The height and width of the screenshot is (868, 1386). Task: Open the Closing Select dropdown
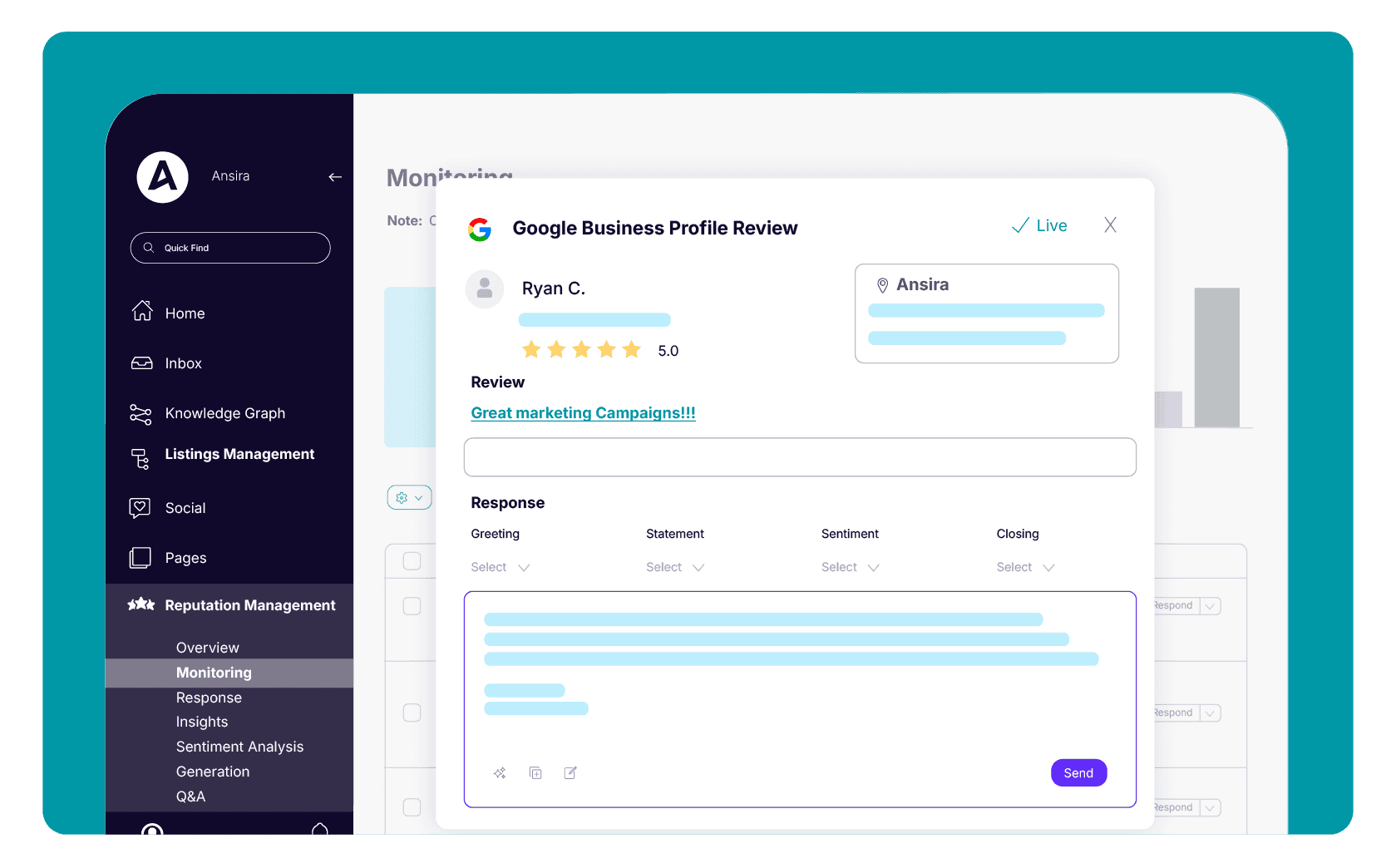[x=1026, y=567]
